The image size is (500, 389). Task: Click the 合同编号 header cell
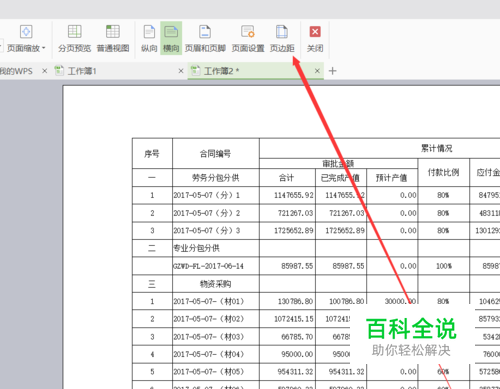215,154
